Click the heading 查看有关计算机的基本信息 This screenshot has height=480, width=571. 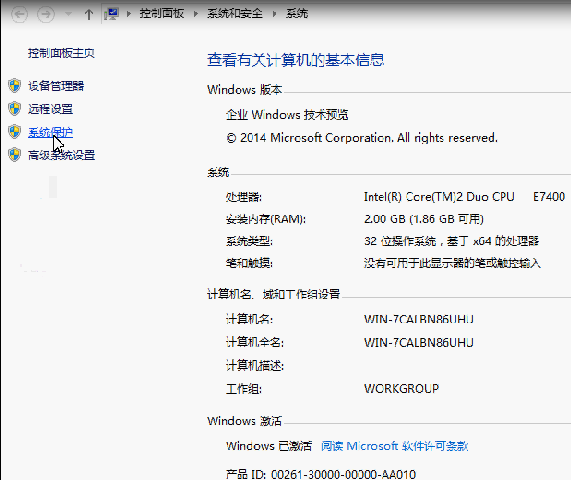click(x=295, y=60)
